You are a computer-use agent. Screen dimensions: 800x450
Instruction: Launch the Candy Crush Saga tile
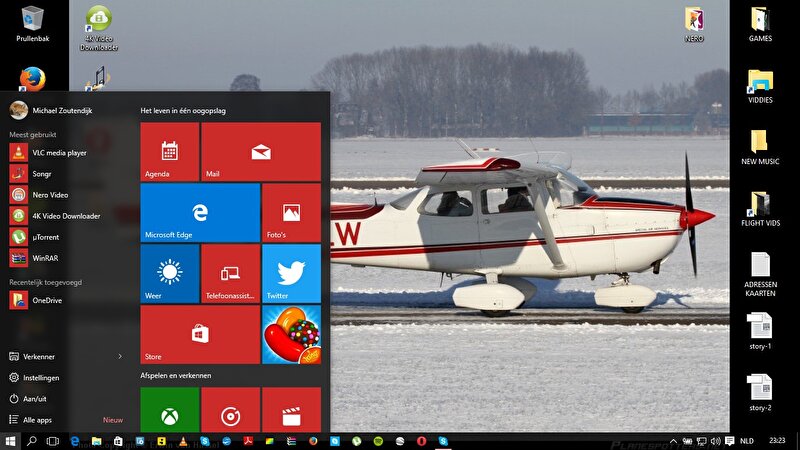click(x=291, y=334)
